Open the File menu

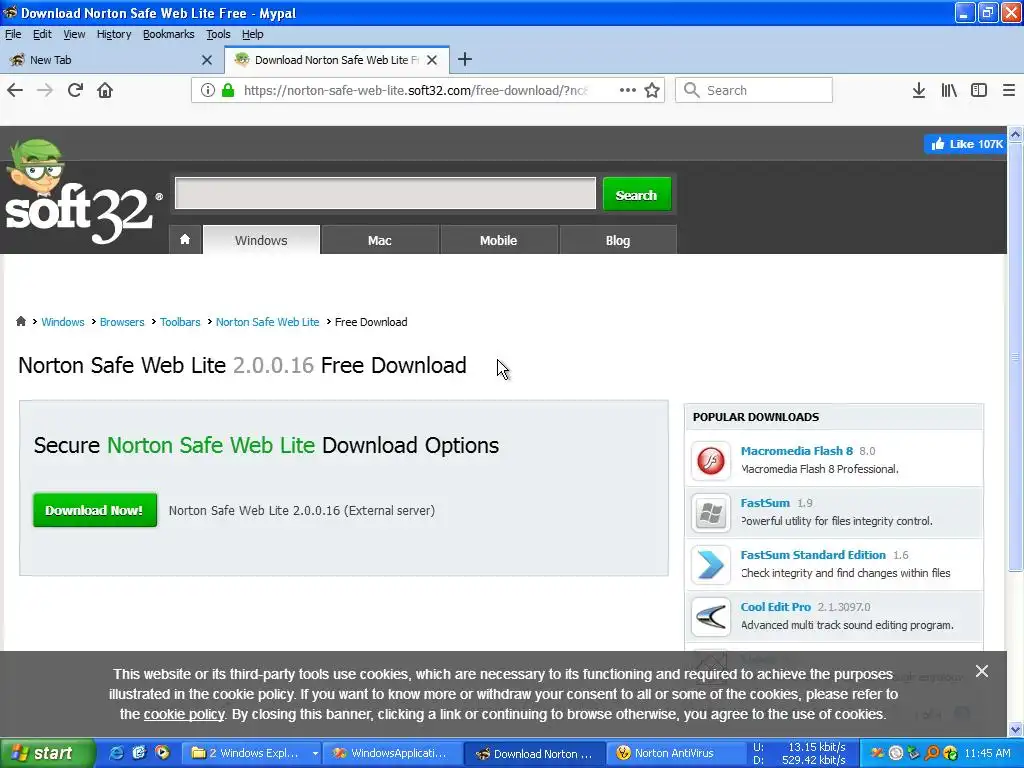tap(13, 34)
